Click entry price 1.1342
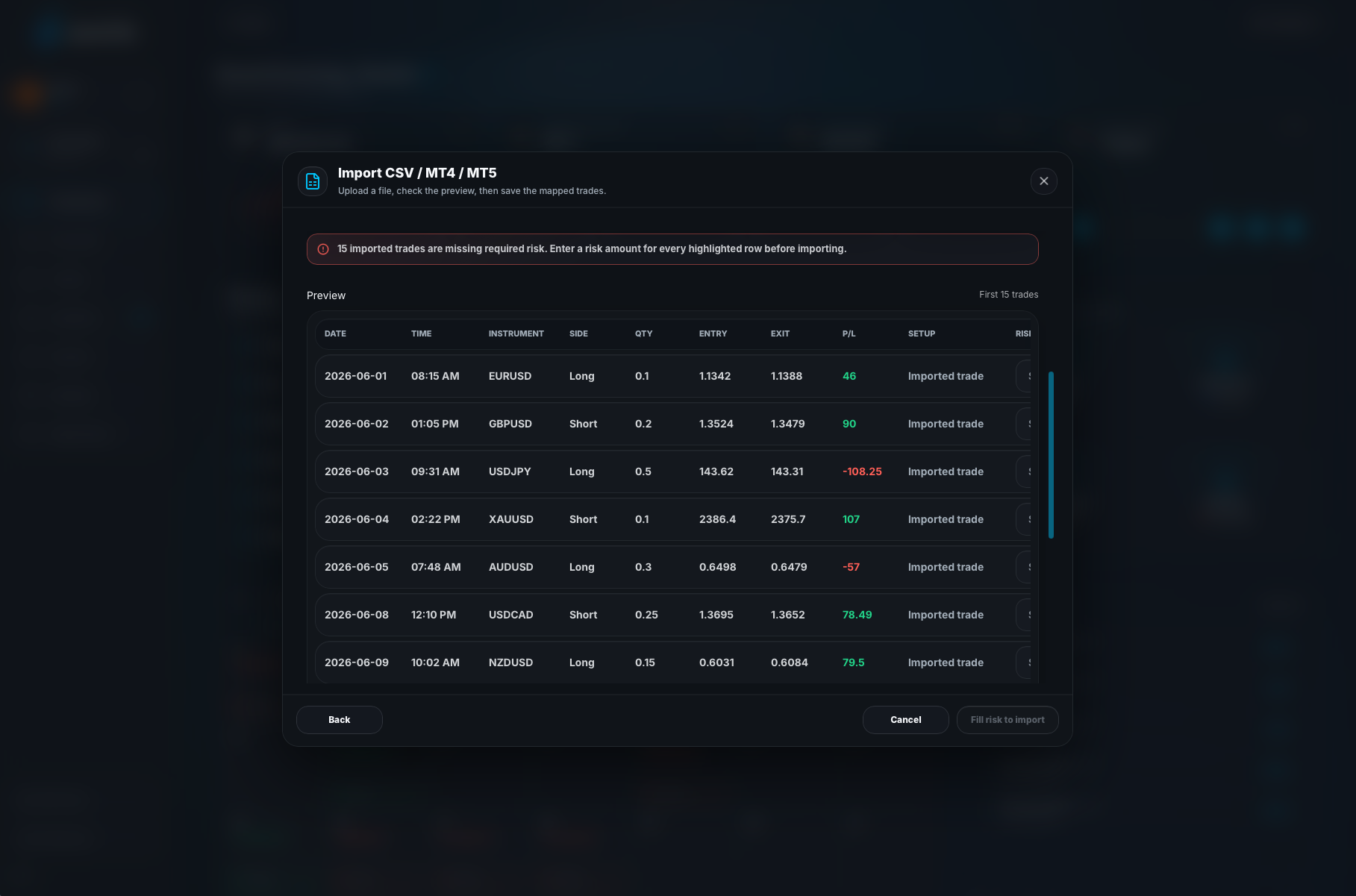Viewport: 1356px width, 896px height. tap(715, 376)
